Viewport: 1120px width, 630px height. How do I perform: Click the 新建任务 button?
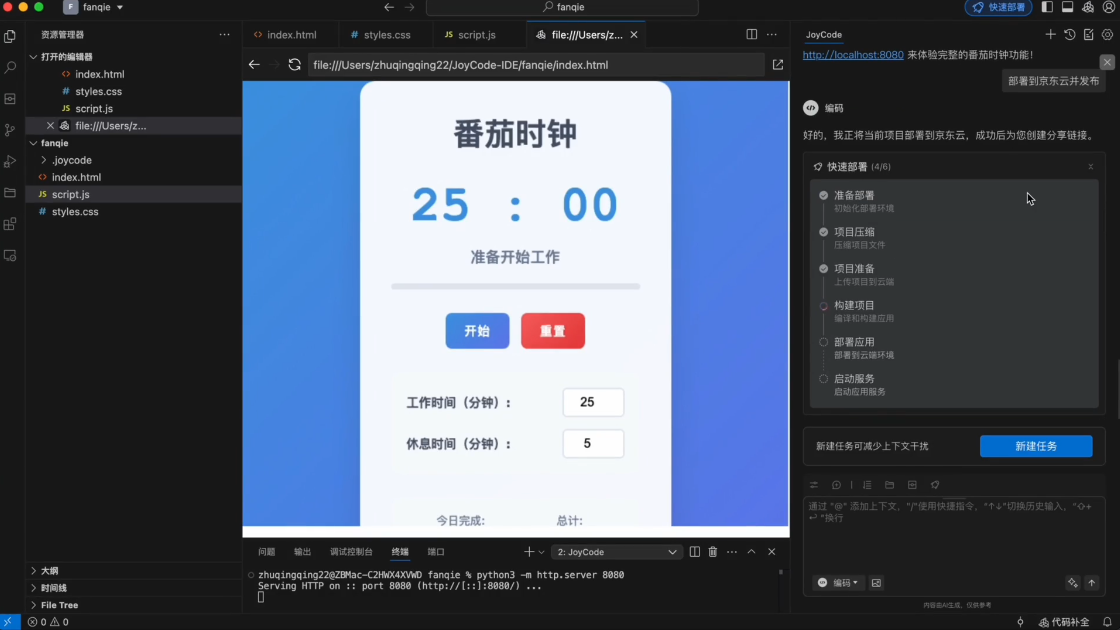pyautogui.click(x=1036, y=446)
